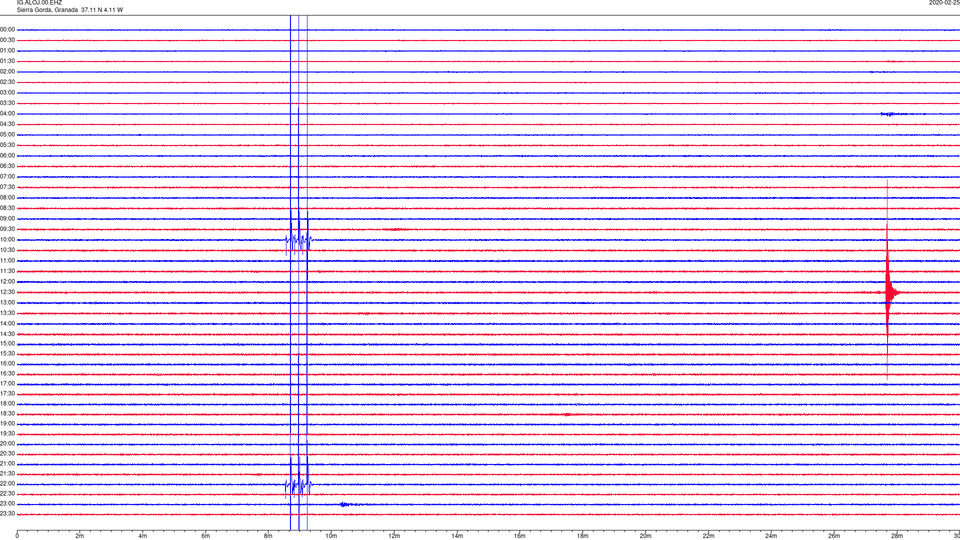Select the 15:00 trace time label

pyautogui.click(x=7, y=343)
